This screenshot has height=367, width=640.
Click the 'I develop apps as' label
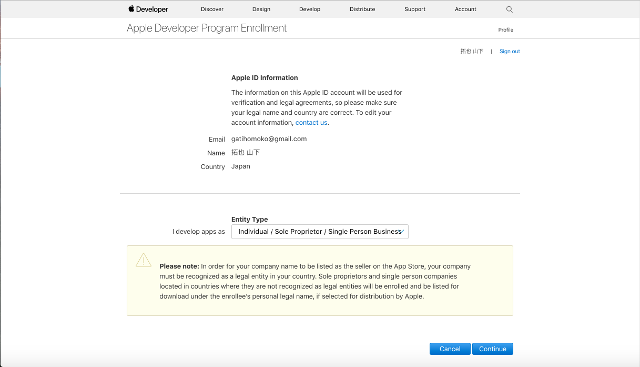pos(198,231)
